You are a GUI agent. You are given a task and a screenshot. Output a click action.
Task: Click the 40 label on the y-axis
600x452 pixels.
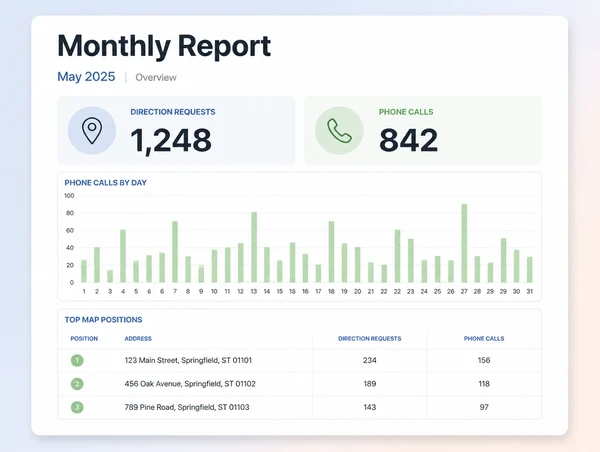click(x=70, y=248)
